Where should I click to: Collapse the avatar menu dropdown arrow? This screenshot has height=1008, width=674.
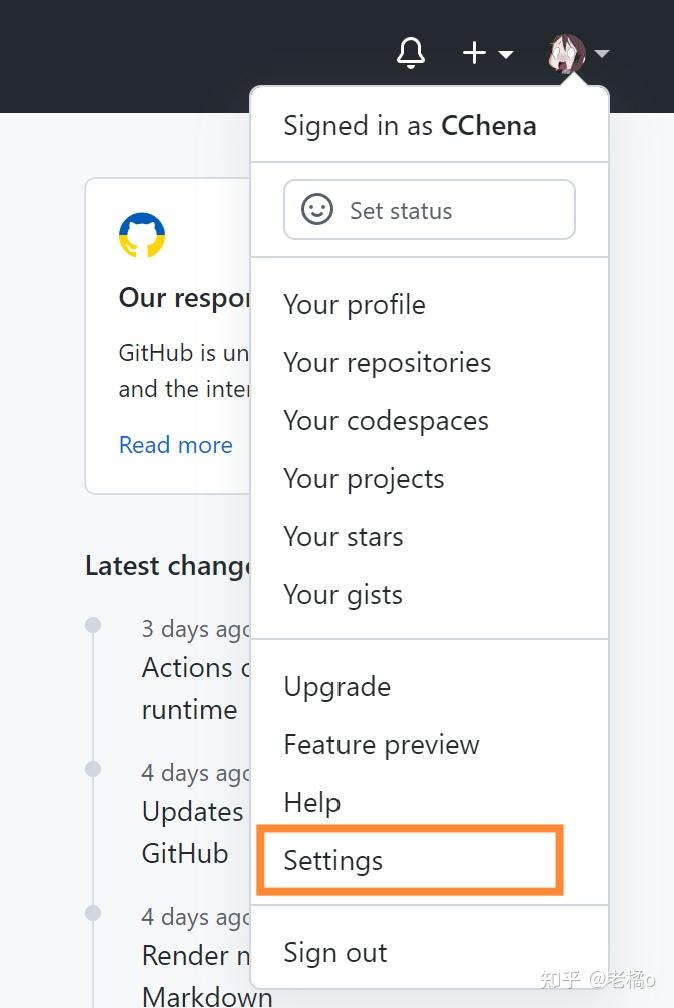point(601,54)
